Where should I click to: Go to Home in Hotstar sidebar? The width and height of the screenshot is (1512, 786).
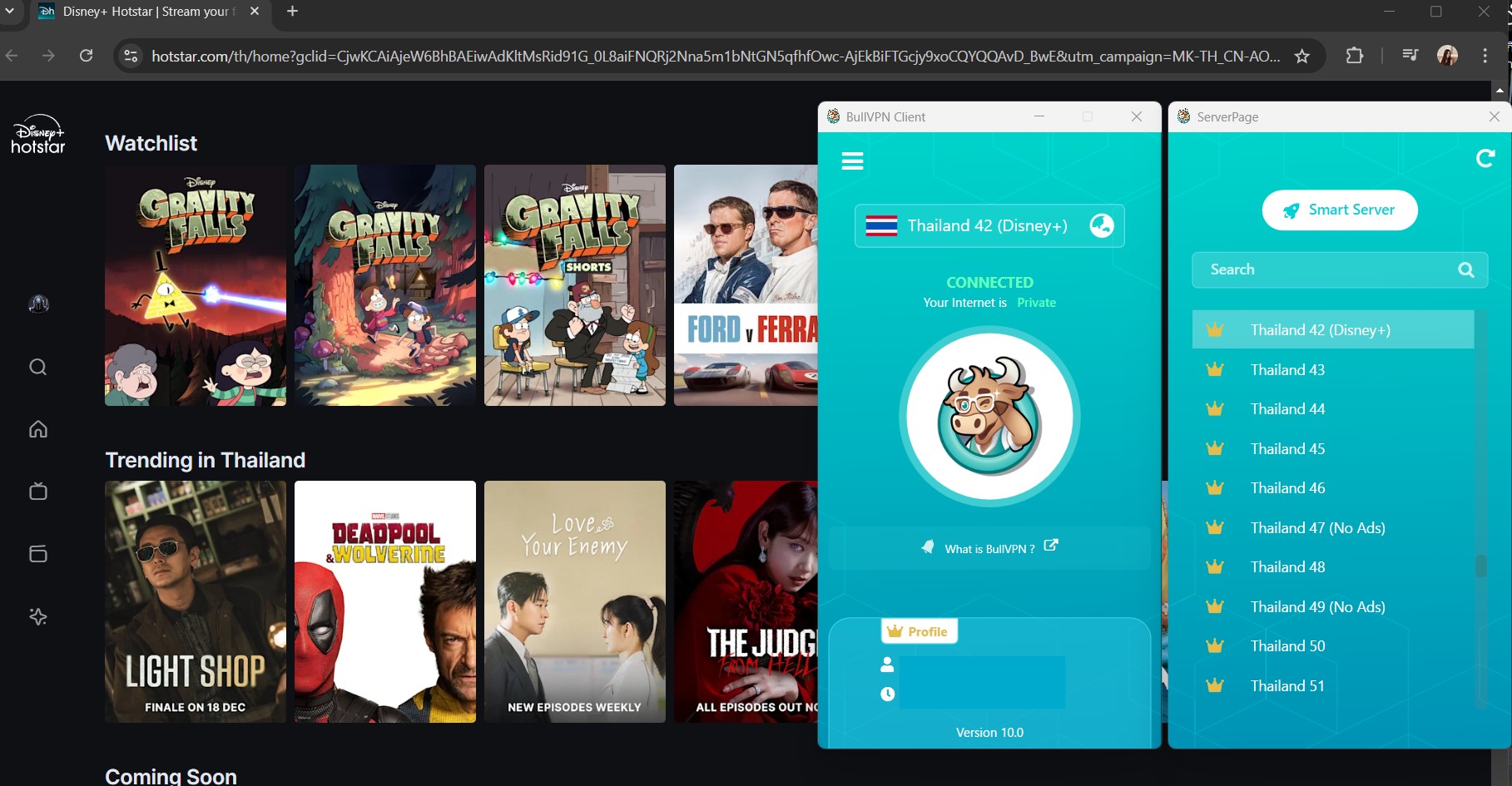click(38, 429)
